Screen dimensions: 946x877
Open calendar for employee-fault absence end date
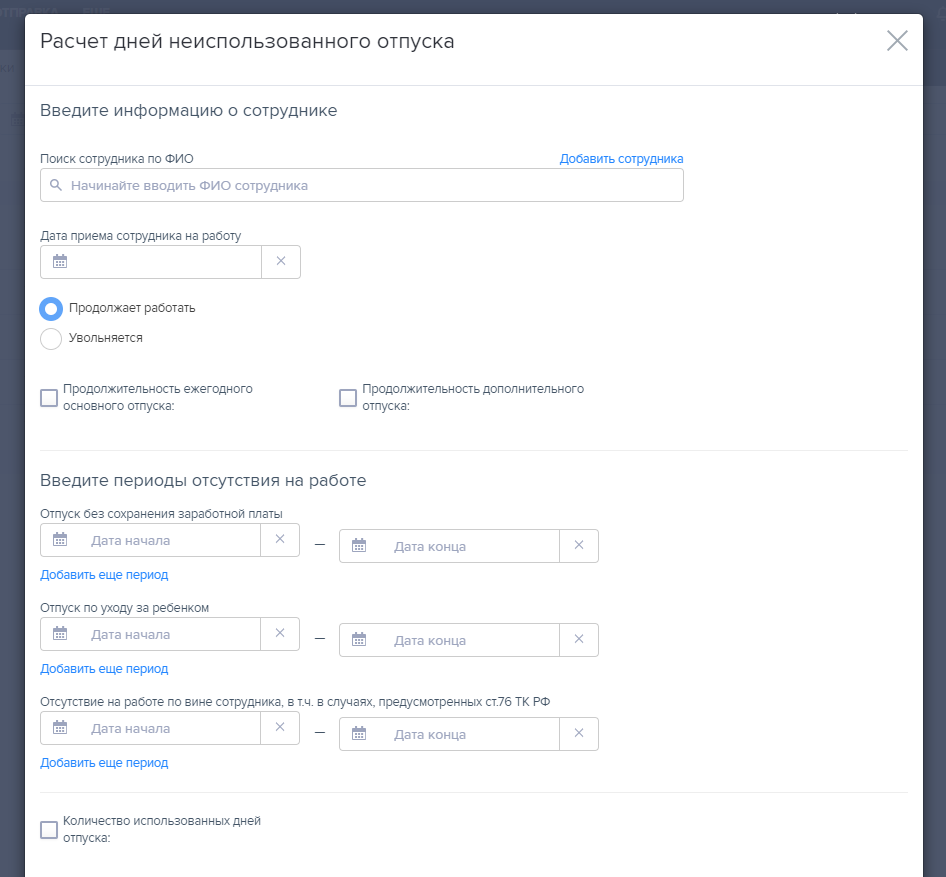[359, 734]
